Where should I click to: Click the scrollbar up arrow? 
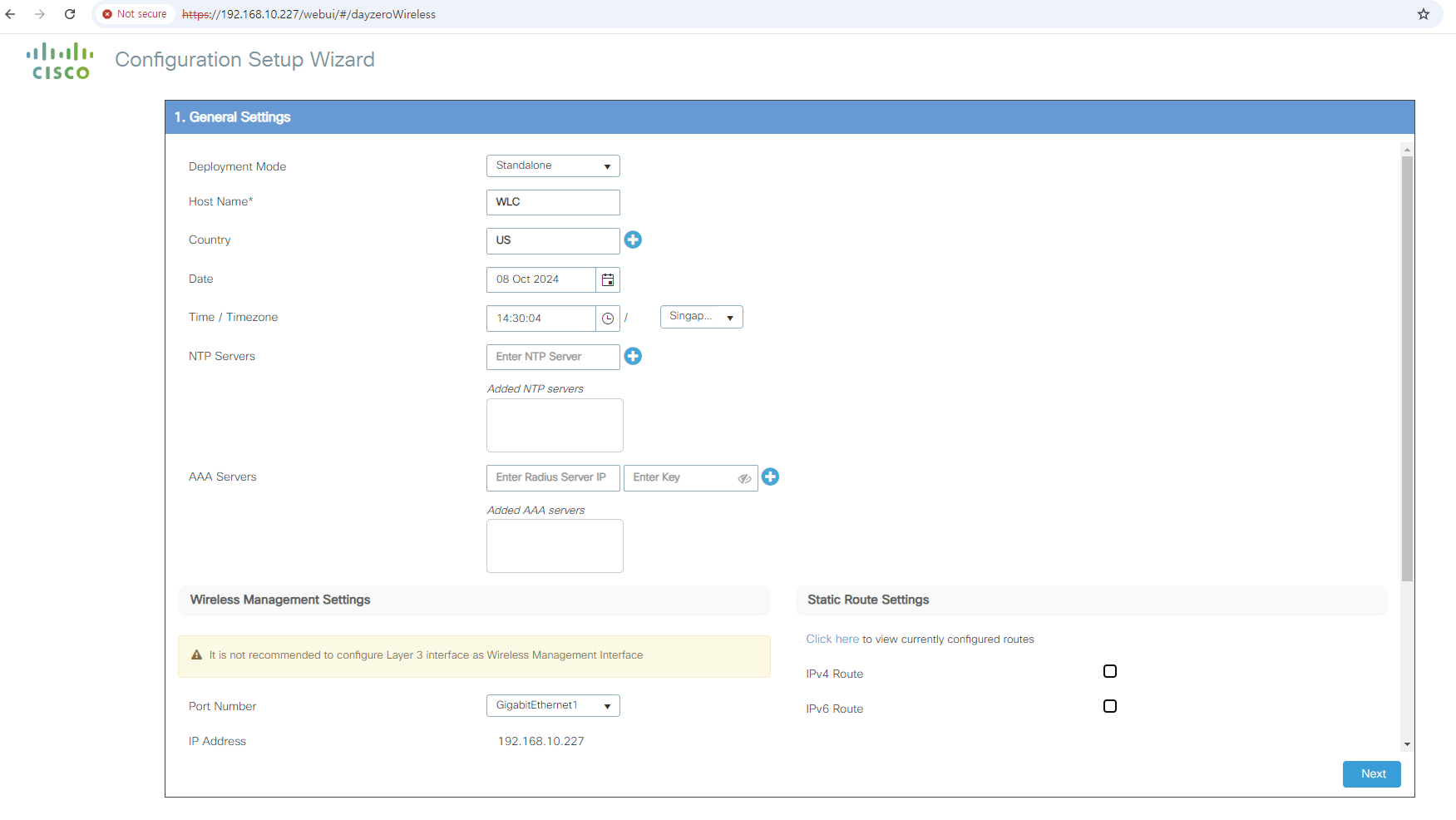(x=1407, y=150)
